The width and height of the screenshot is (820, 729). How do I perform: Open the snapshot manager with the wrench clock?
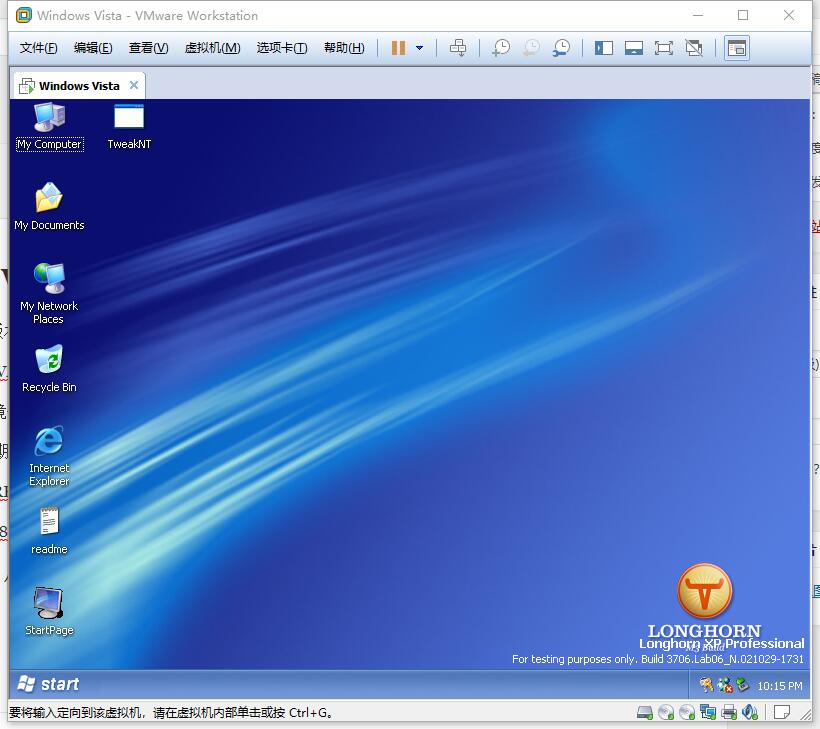click(562, 48)
